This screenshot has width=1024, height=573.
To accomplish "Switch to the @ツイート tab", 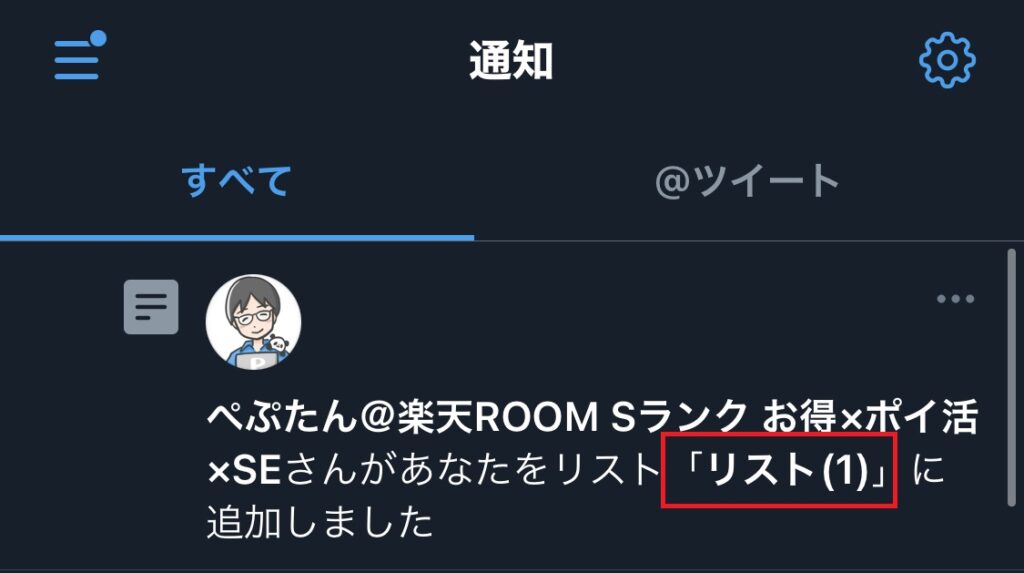I will tap(746, 181).
